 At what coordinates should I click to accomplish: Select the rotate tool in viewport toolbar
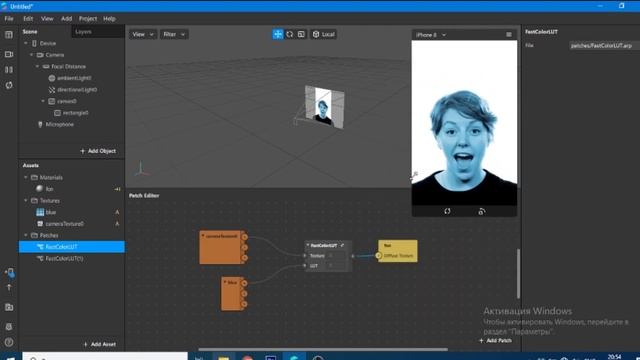(x=290, y=34)
